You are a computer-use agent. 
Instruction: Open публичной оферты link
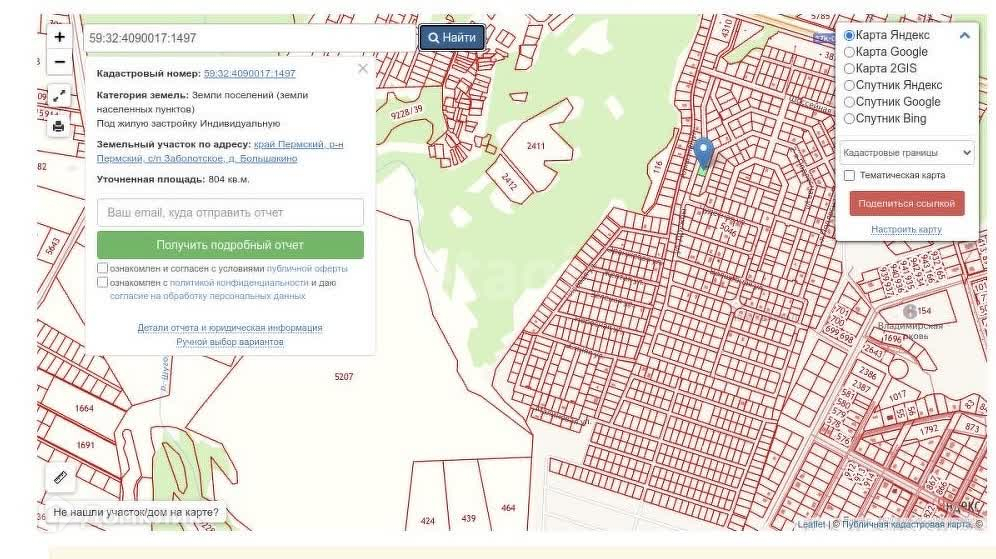307,269
